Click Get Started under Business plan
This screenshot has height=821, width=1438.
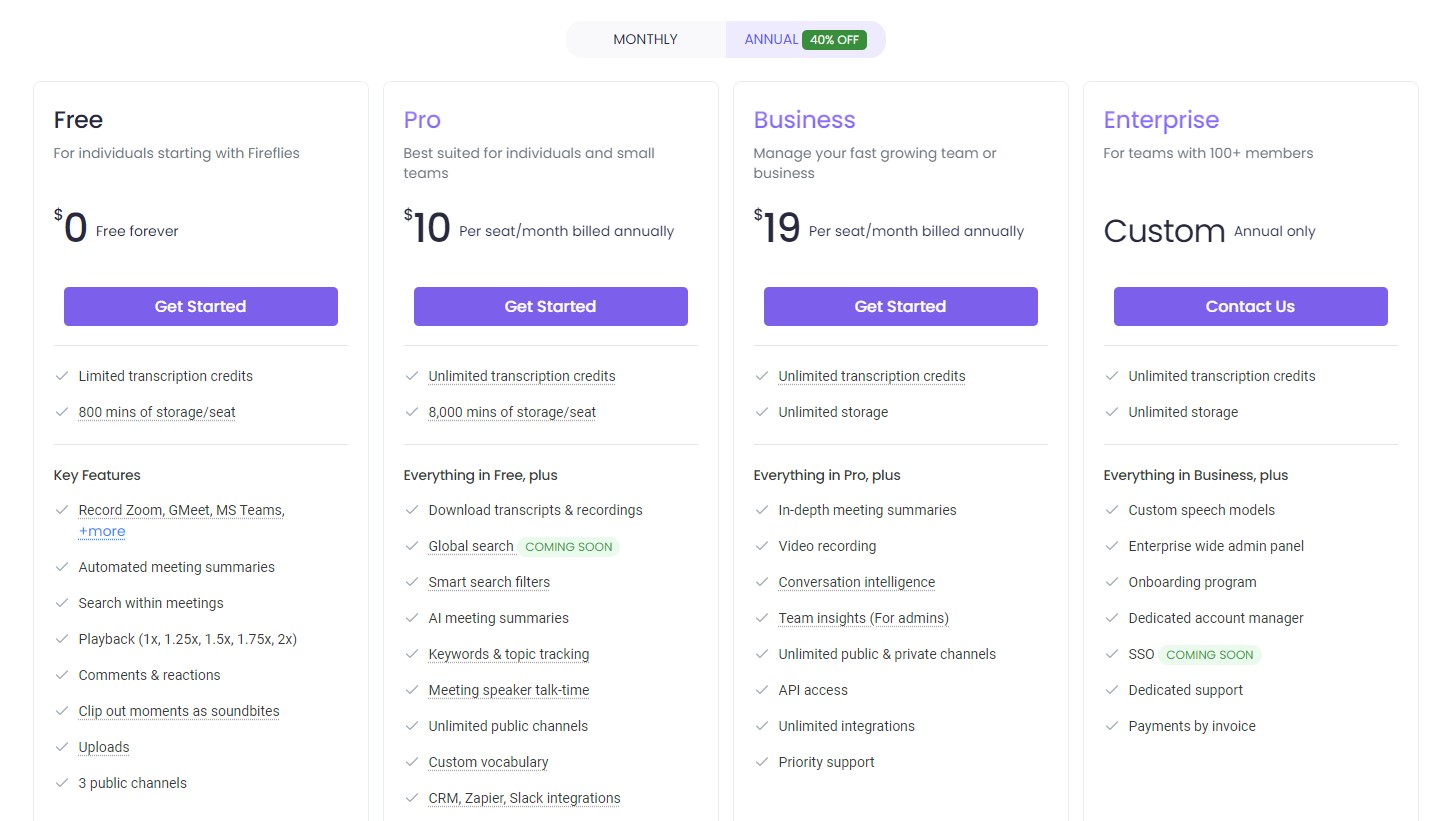click(x=900, y=307)
